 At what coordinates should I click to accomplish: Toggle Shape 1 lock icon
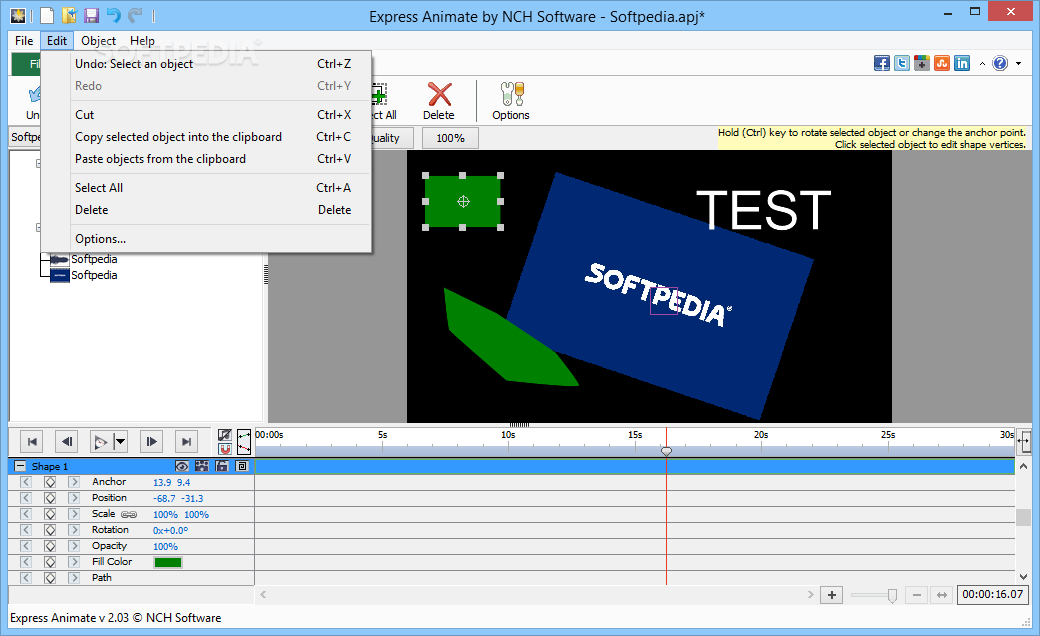(x=222, y=466)
